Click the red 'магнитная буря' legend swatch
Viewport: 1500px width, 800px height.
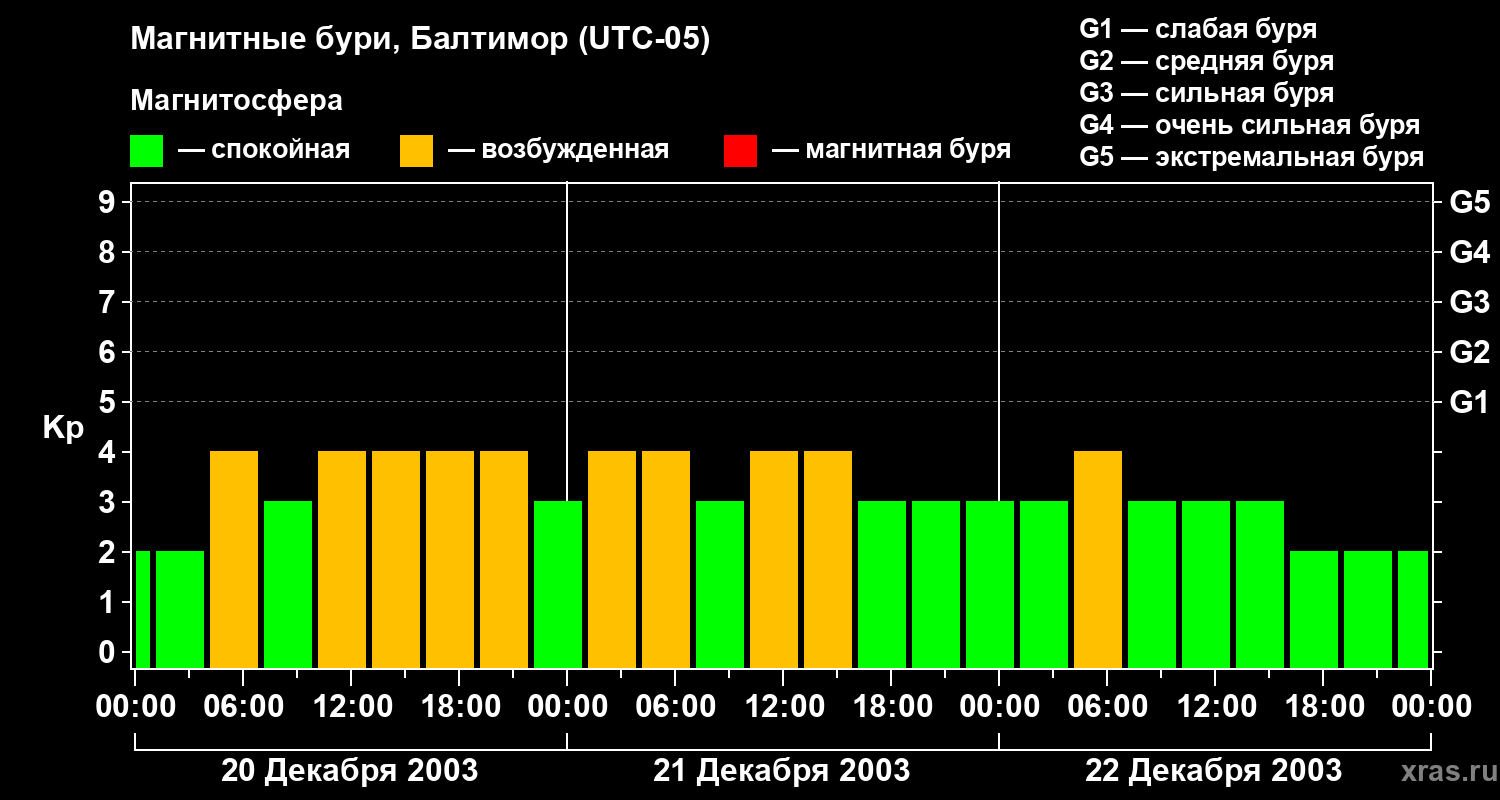(x=740, y=151)
